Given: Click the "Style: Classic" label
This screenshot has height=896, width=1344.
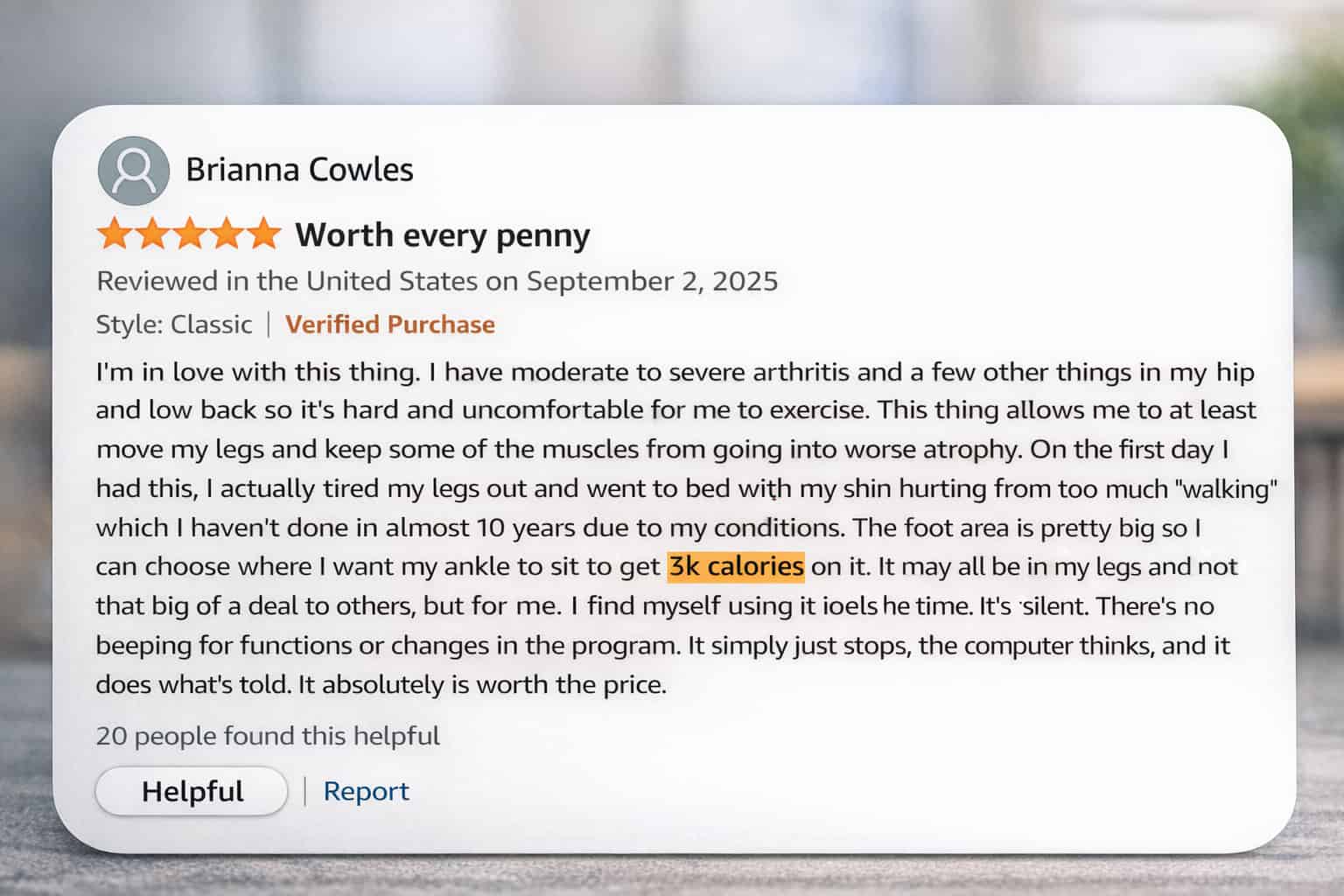Looking at the screenshot, I should pyautogui.click(x=173, y=325).
